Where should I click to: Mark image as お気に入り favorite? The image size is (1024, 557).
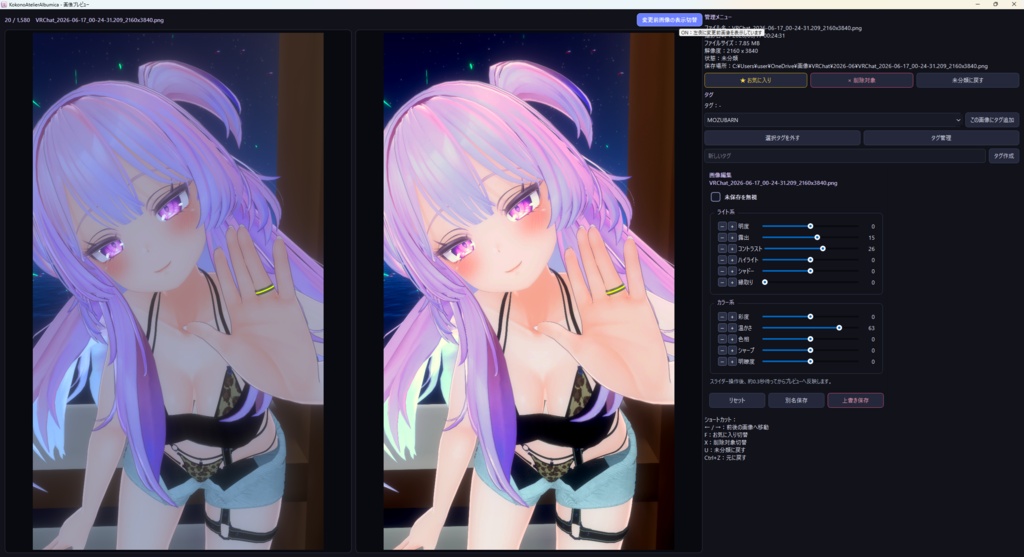(x=756, y=80)
